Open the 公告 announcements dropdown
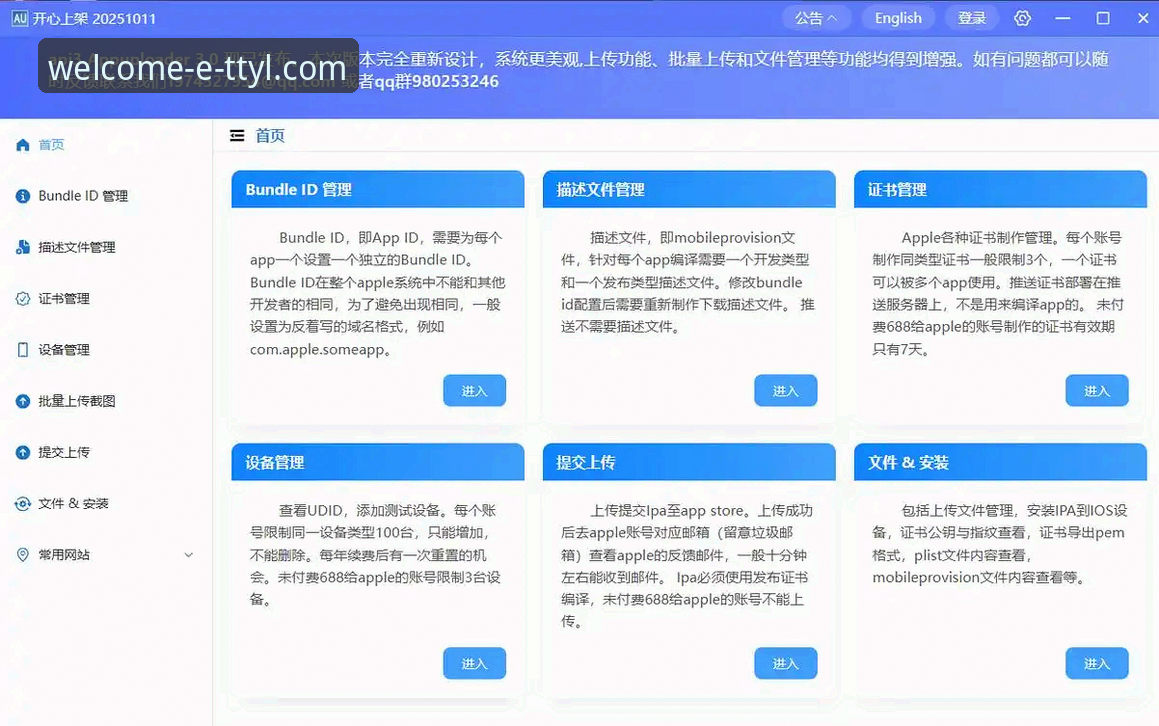This screenshot has height=726, width=1159. [817, 17]
